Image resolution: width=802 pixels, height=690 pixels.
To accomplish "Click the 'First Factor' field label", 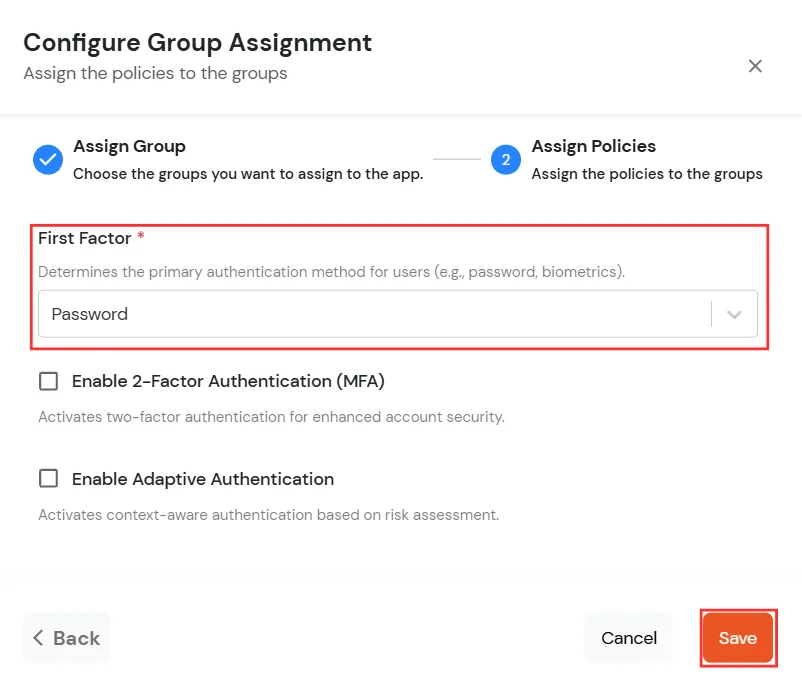I will (84, 238).
